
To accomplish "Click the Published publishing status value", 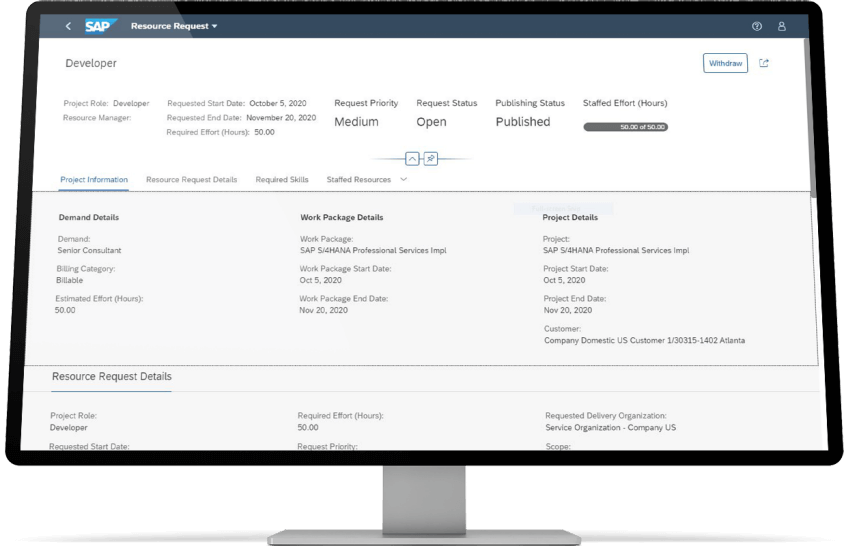I will coord(522,122).
